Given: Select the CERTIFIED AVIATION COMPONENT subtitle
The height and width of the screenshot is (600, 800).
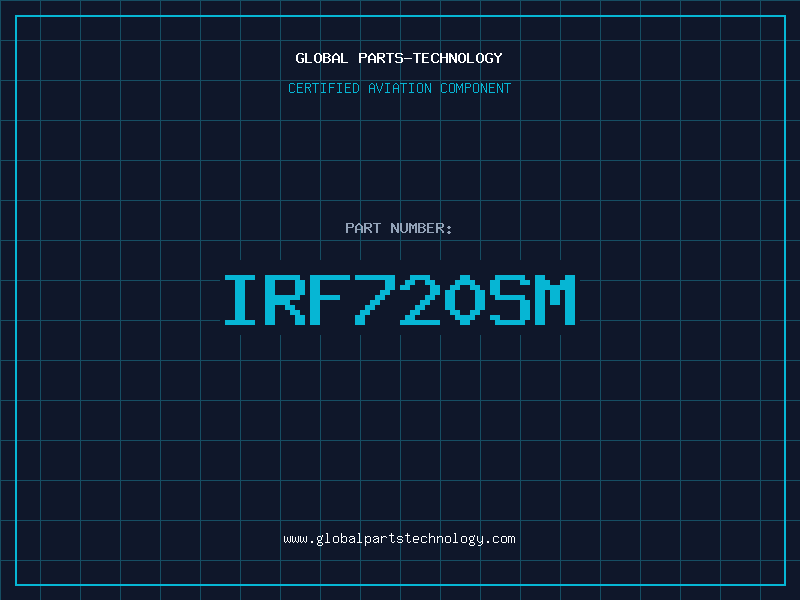Looking at the screenshot, I should (399, 89).
